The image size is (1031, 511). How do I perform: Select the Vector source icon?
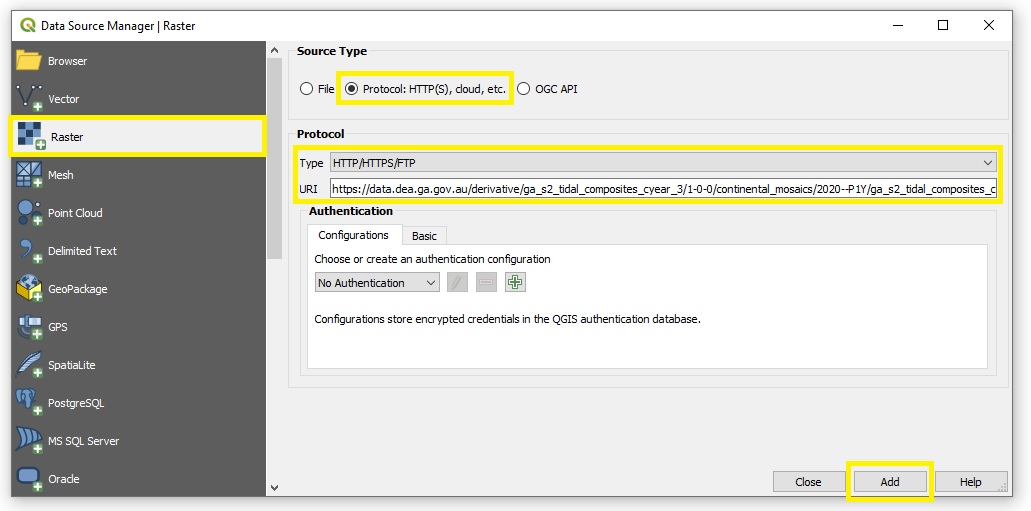(x=29, y=99)
